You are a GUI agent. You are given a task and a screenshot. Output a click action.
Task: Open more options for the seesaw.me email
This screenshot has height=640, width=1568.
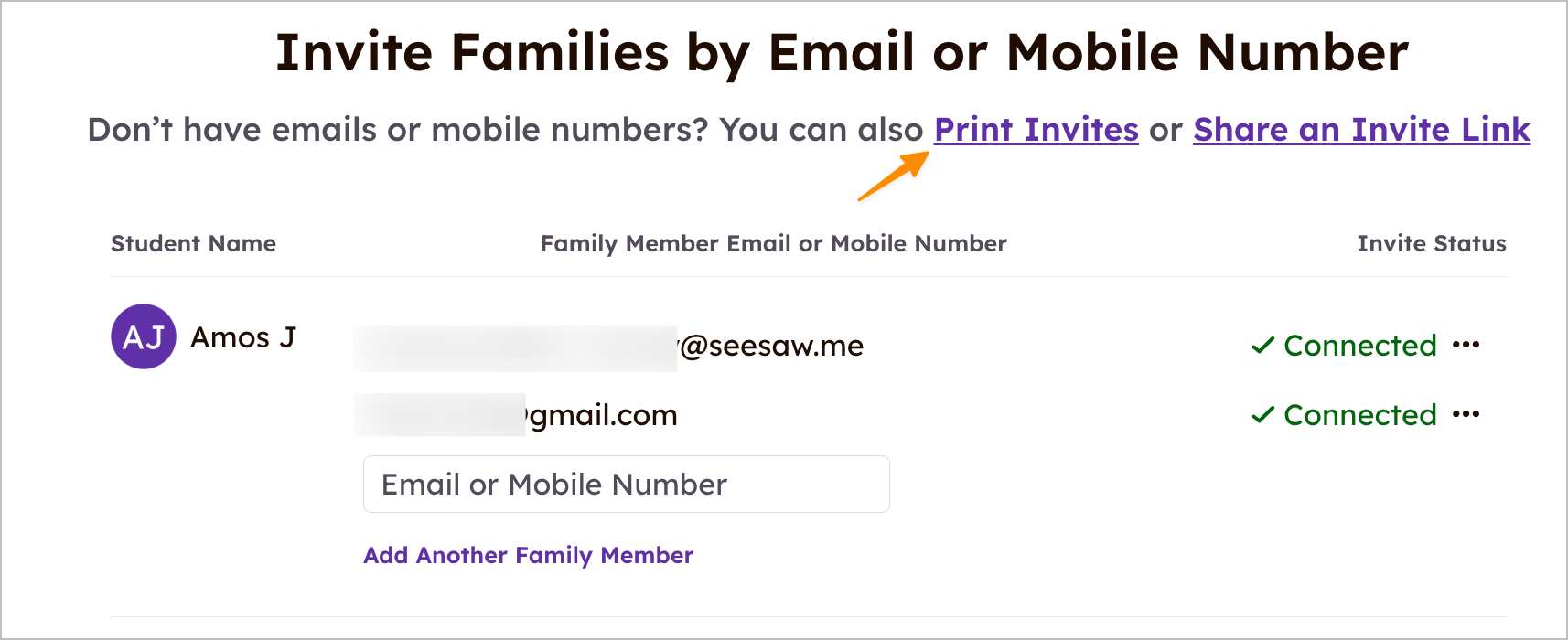(x=1466, y=345)
